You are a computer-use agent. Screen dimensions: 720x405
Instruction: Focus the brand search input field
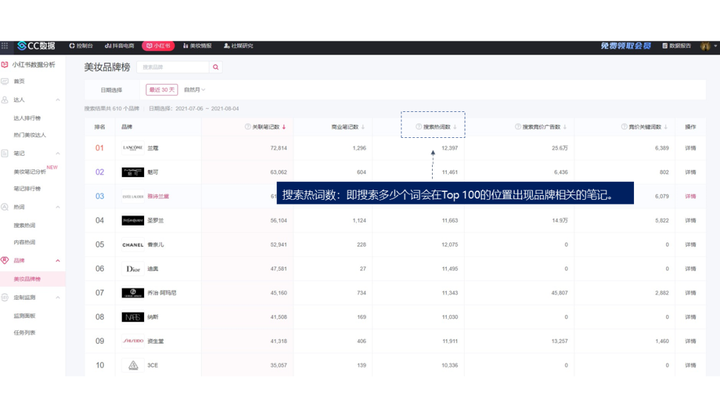tap(173, 67)
